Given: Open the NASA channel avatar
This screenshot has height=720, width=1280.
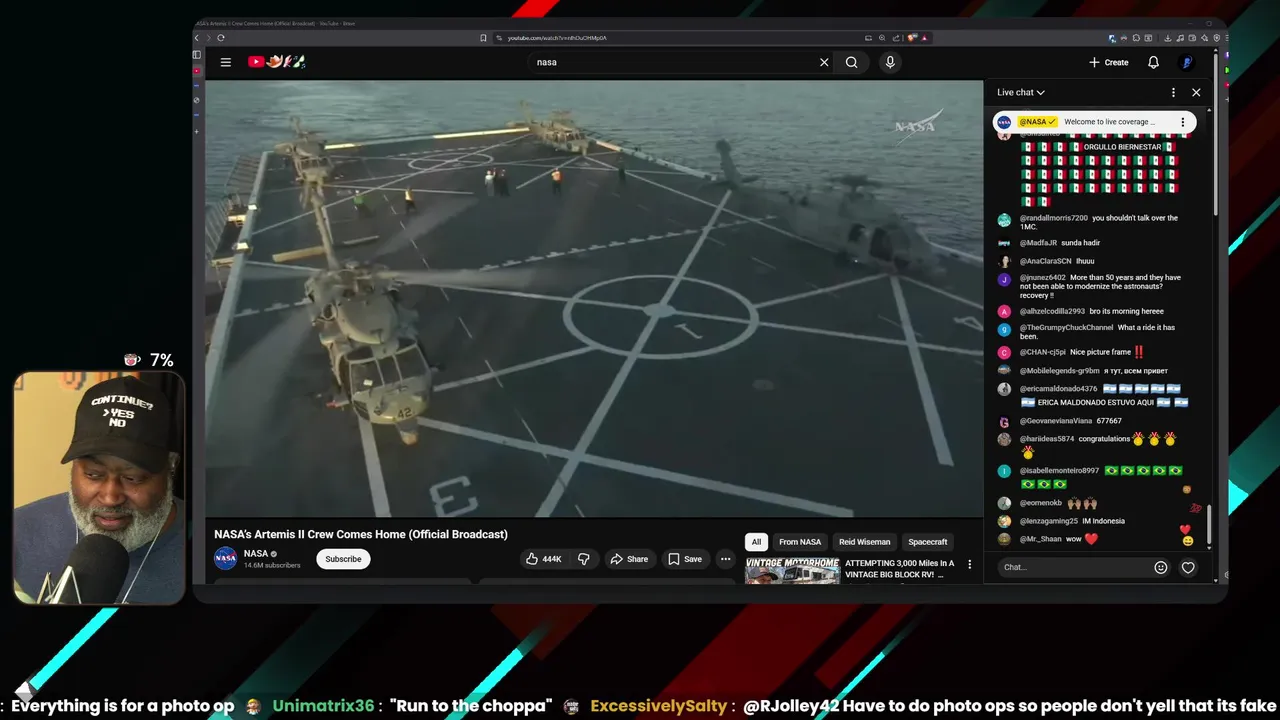Looking at the screenshot, I should (x=226, y=558).
